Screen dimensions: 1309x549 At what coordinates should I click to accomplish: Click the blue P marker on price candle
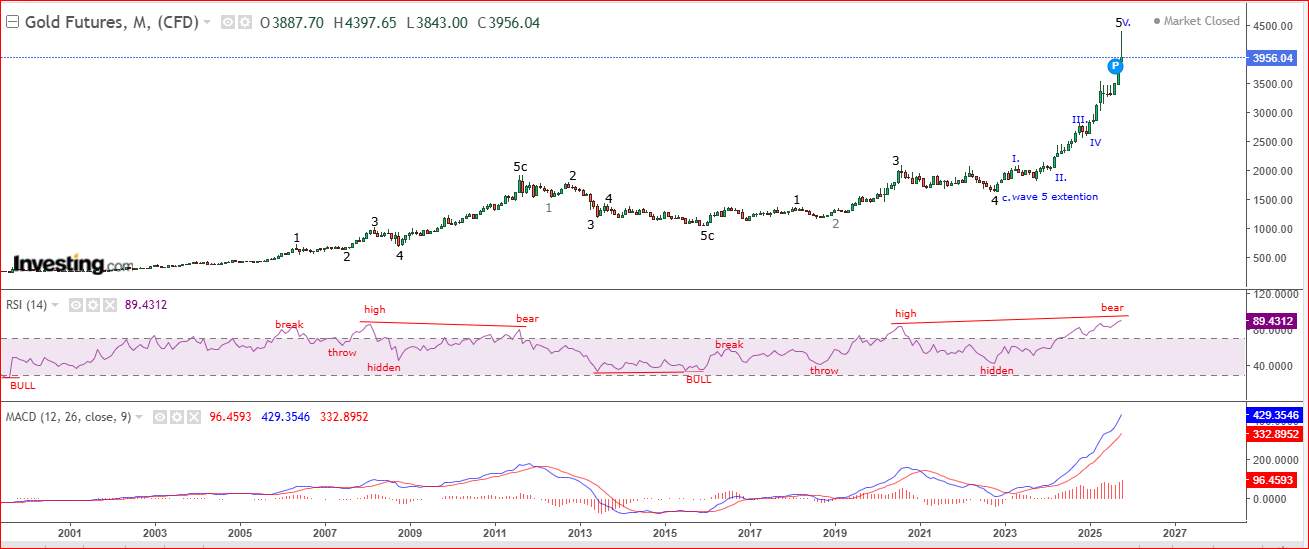click(x=1116, y=66)
